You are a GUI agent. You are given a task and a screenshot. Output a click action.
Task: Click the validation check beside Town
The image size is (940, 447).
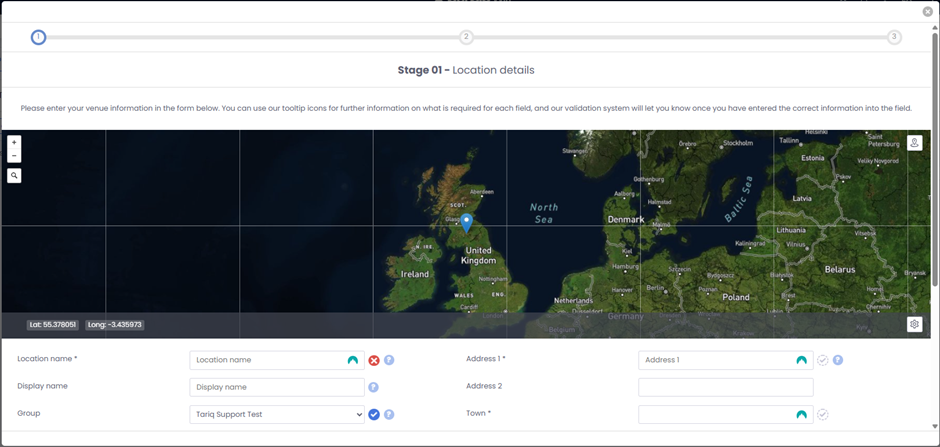(822, 414)
